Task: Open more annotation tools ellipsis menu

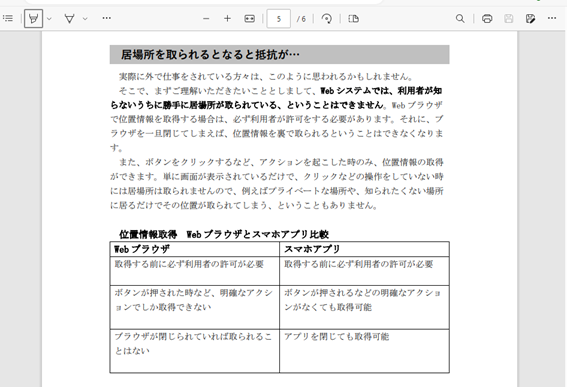Action: pos(106,18)
